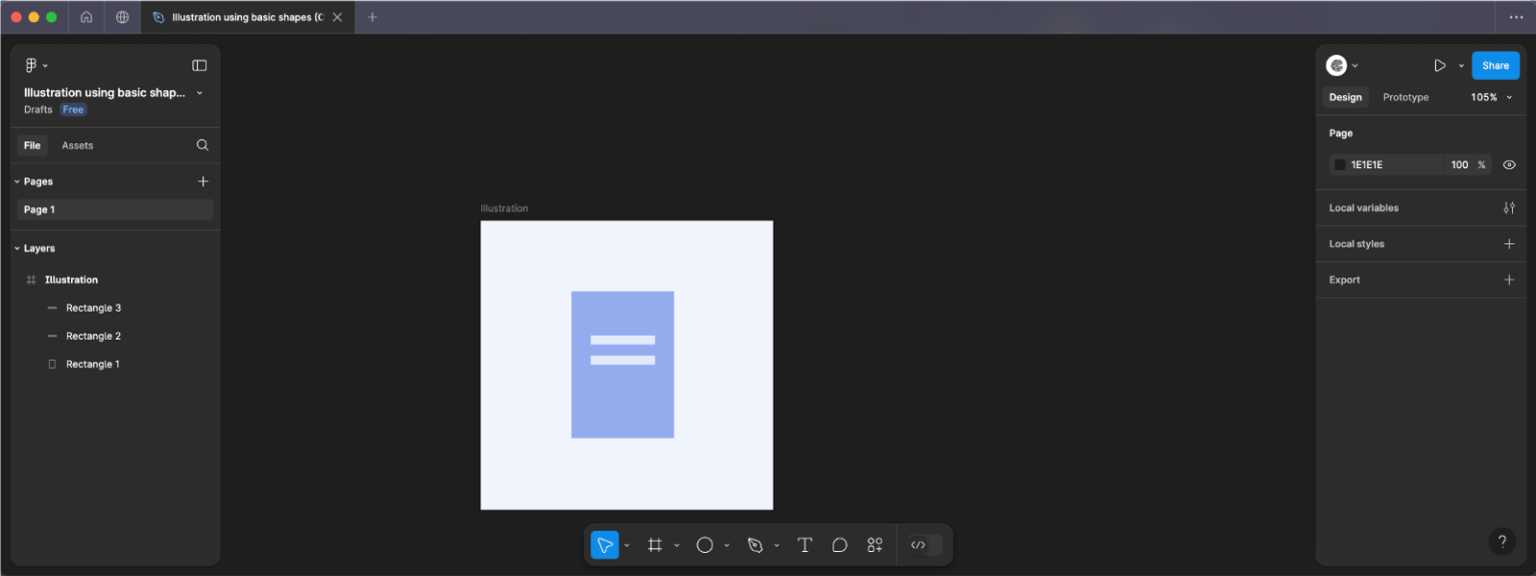Select the Frame tool
Image resolution: width=1536 pixels, height=576 pixels.
[x=655, y=545]
